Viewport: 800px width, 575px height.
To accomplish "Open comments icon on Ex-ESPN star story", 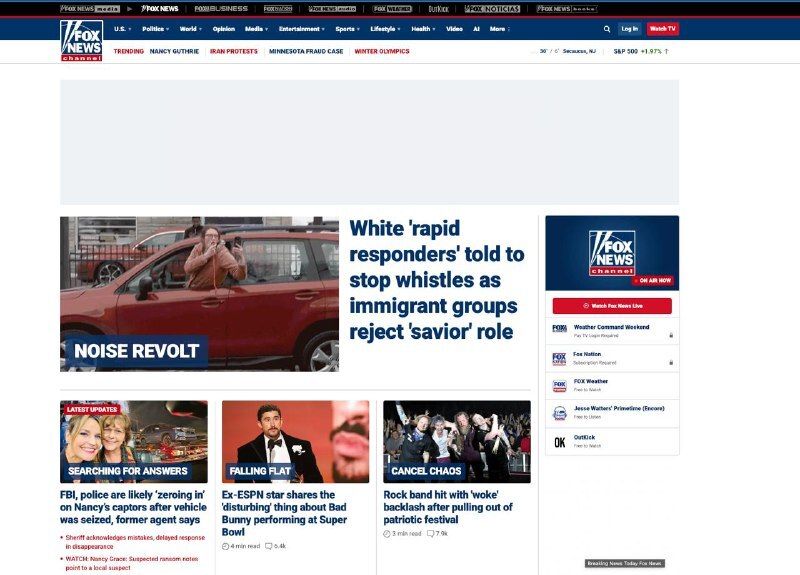I will (x=268, y=546).
